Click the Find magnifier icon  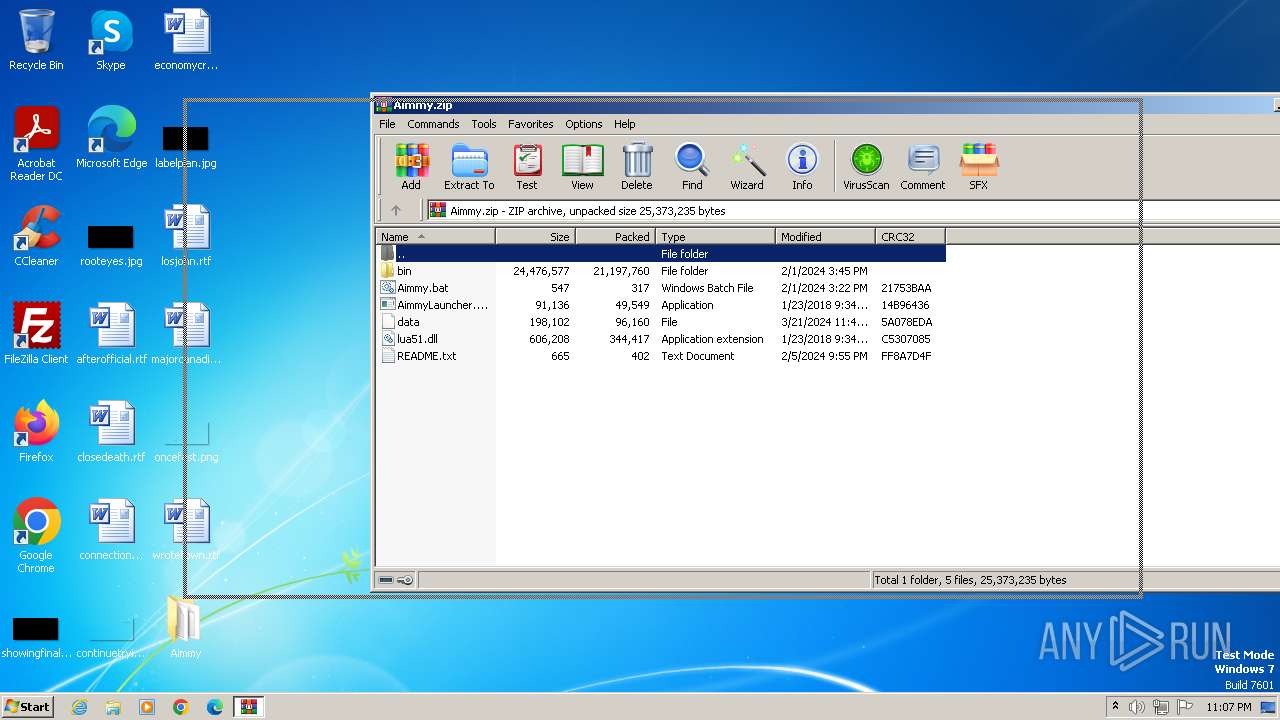coord(692,166)
